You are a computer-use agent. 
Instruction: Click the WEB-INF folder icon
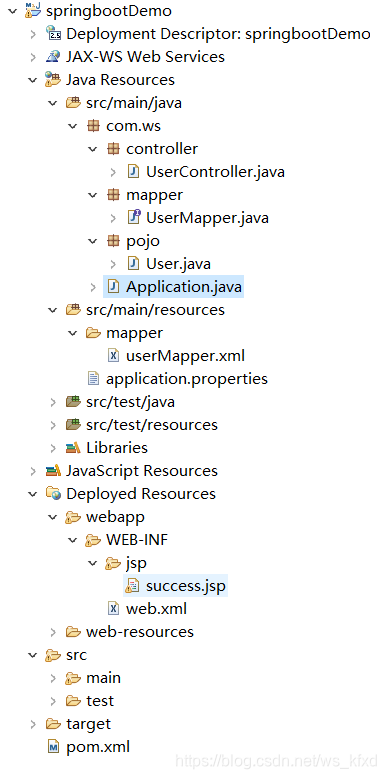pos(93,540)
